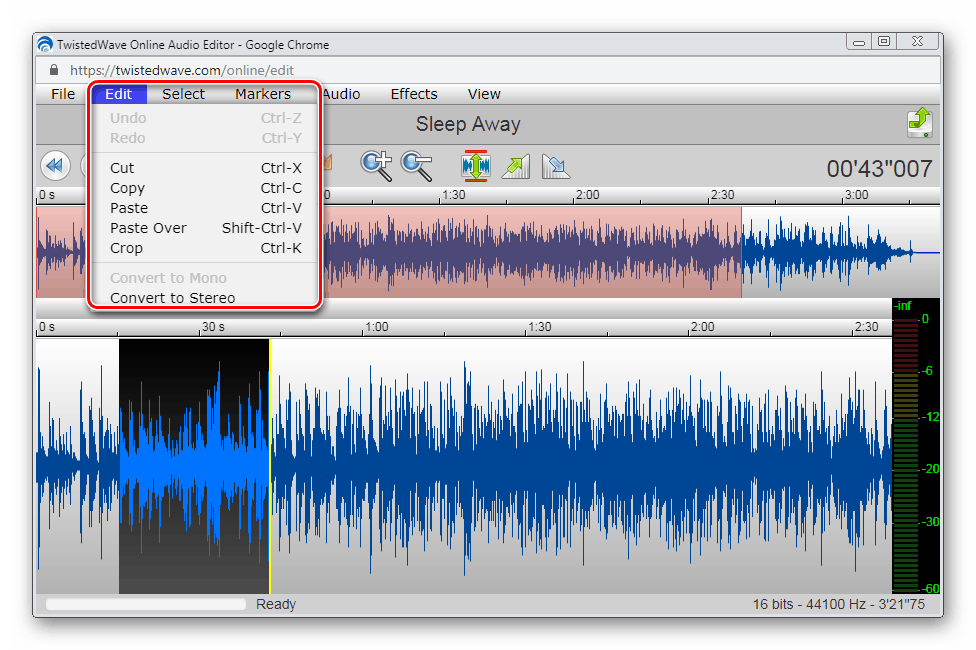Apply fade out using the toolbar icon
Viewport: 976px width, 650px height.
[555, 166]
